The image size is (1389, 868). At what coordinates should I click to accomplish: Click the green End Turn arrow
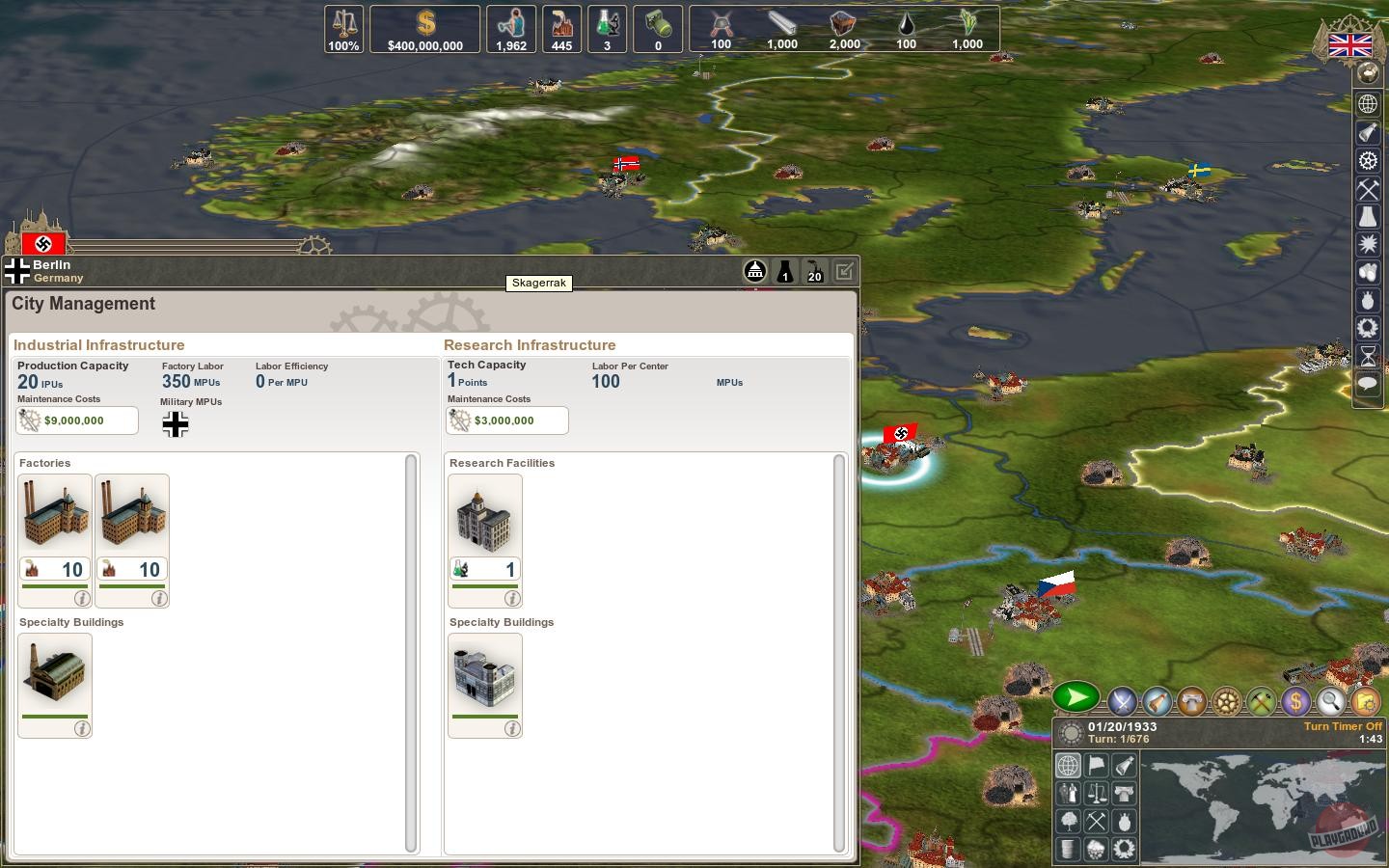click(x=1076, y=697)
